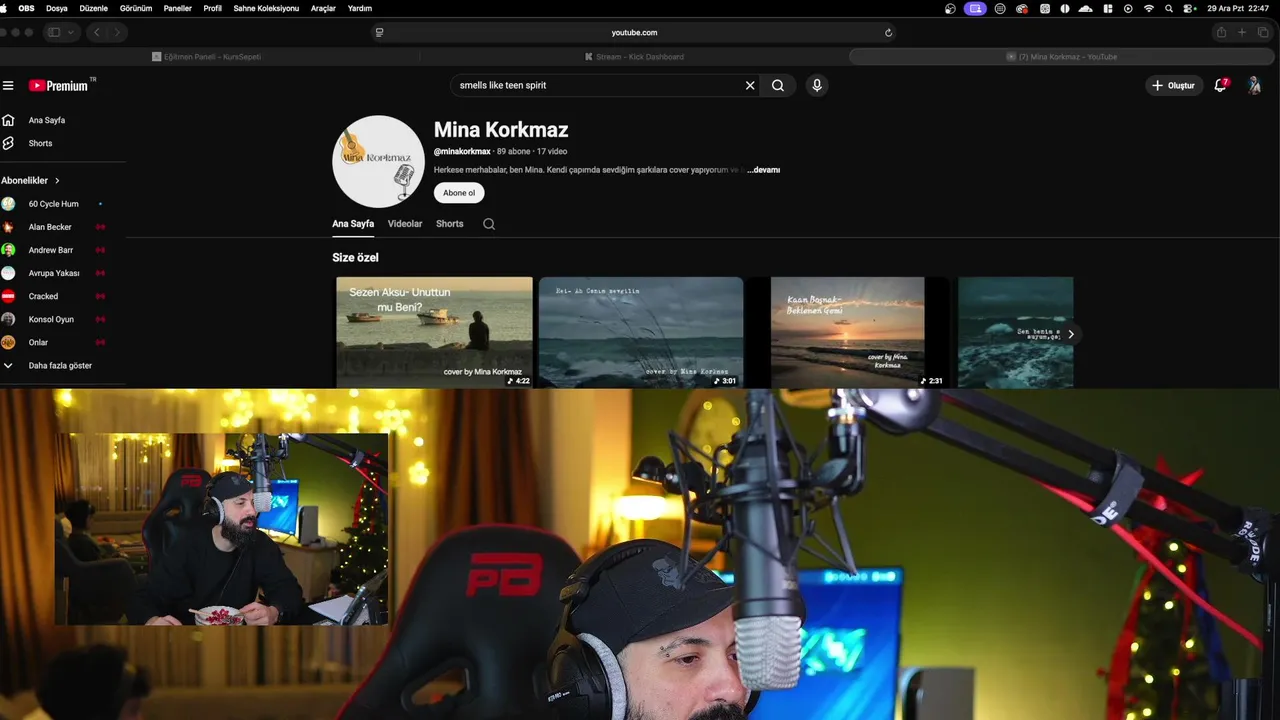Search within channel magnifier icon
Image resolution: width=1280 pixels, height=720 pixels.
tap(489, 224)
